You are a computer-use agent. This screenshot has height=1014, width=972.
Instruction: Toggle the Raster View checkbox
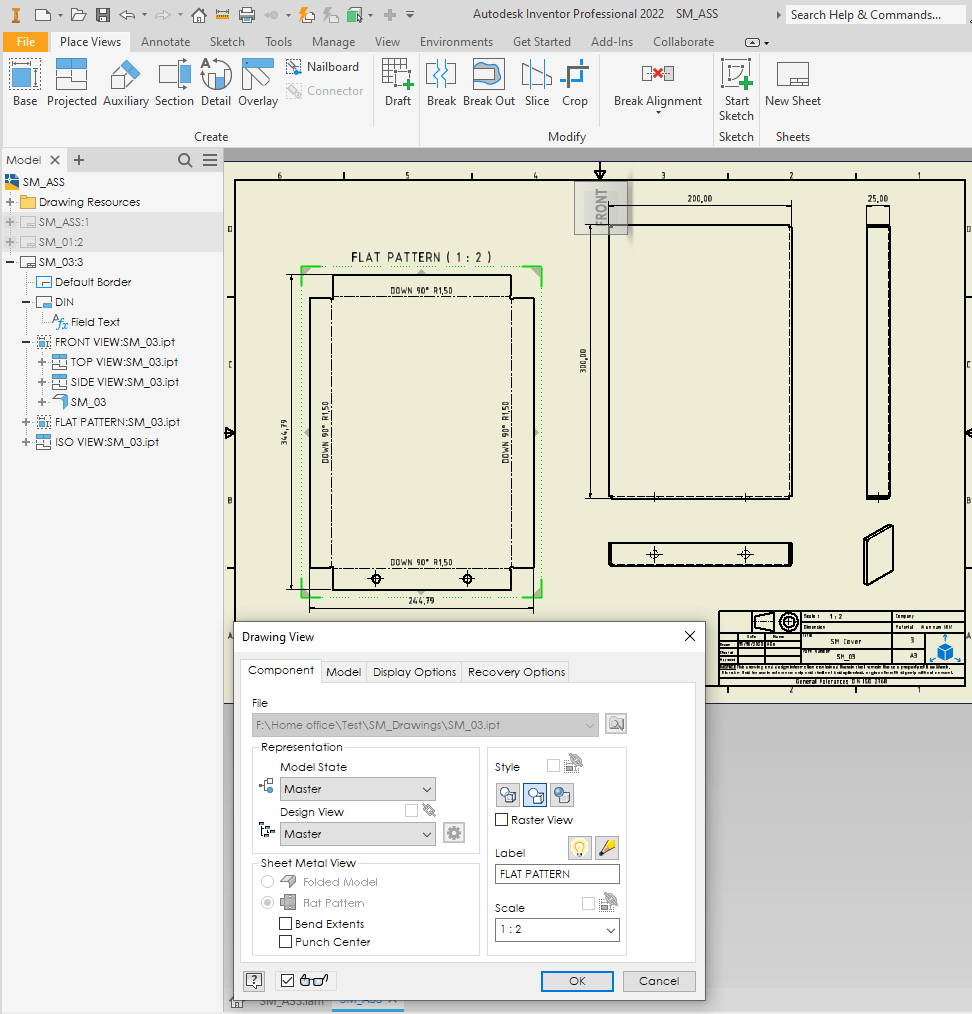[502, 820]
